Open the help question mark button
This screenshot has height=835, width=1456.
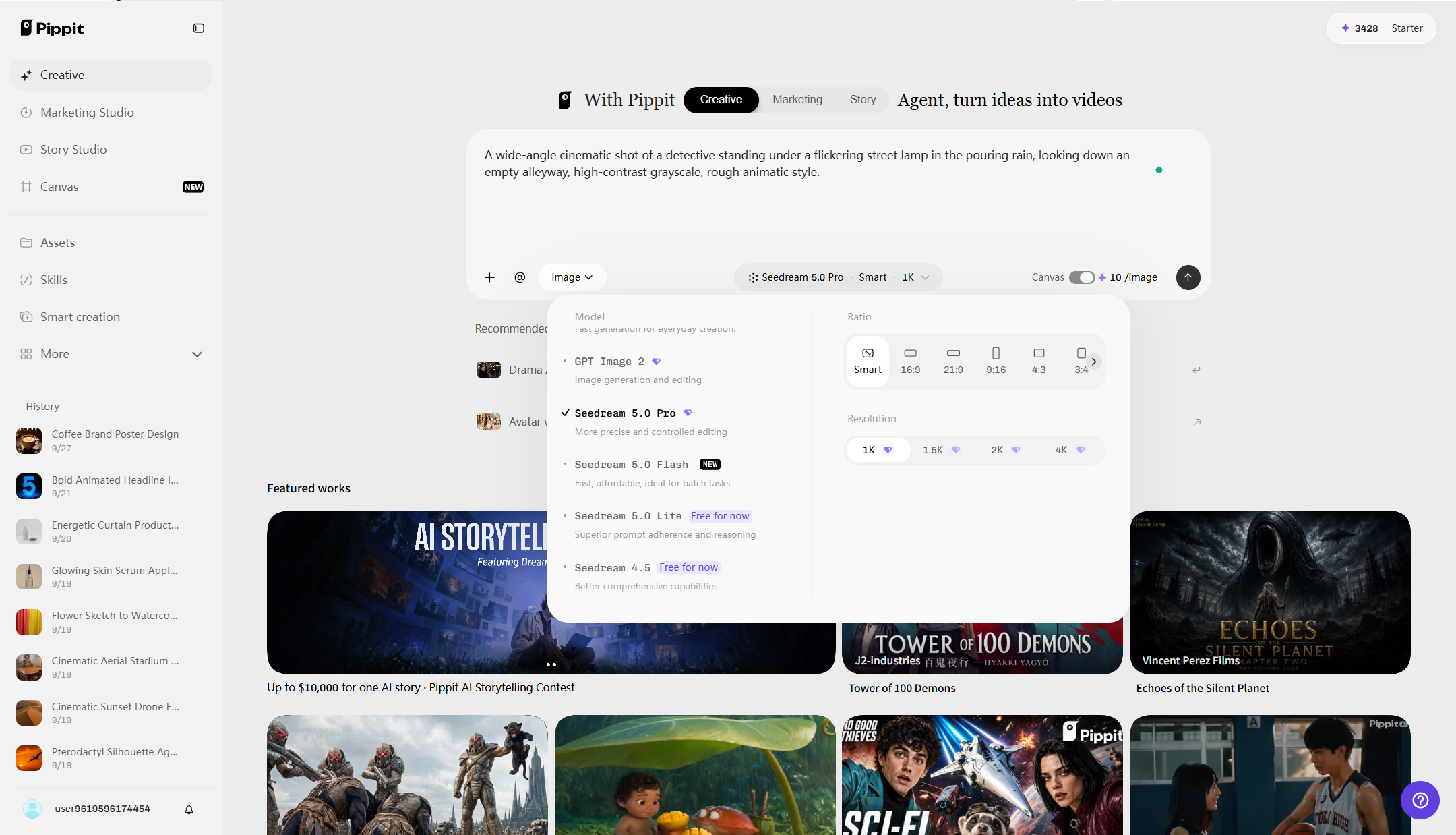point(1420,800)
